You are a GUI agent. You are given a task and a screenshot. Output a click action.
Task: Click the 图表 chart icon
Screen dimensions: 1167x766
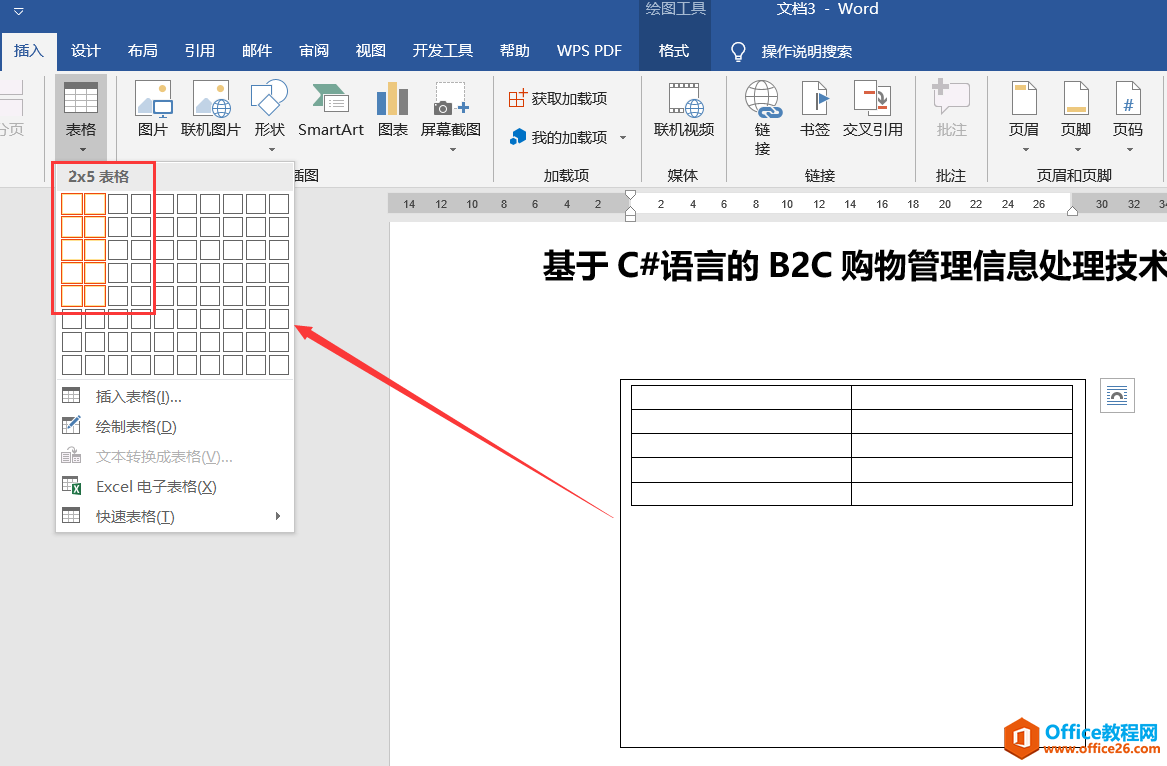tap(392, 109)
